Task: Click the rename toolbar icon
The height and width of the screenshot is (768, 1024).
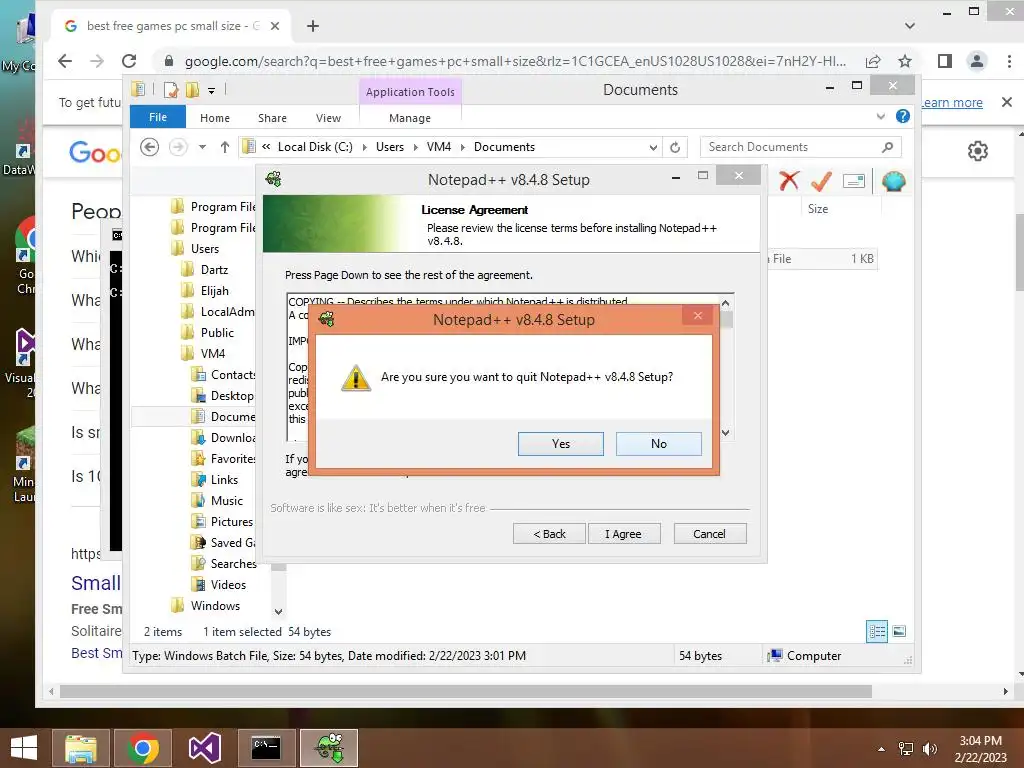Action: pos(854,181)
